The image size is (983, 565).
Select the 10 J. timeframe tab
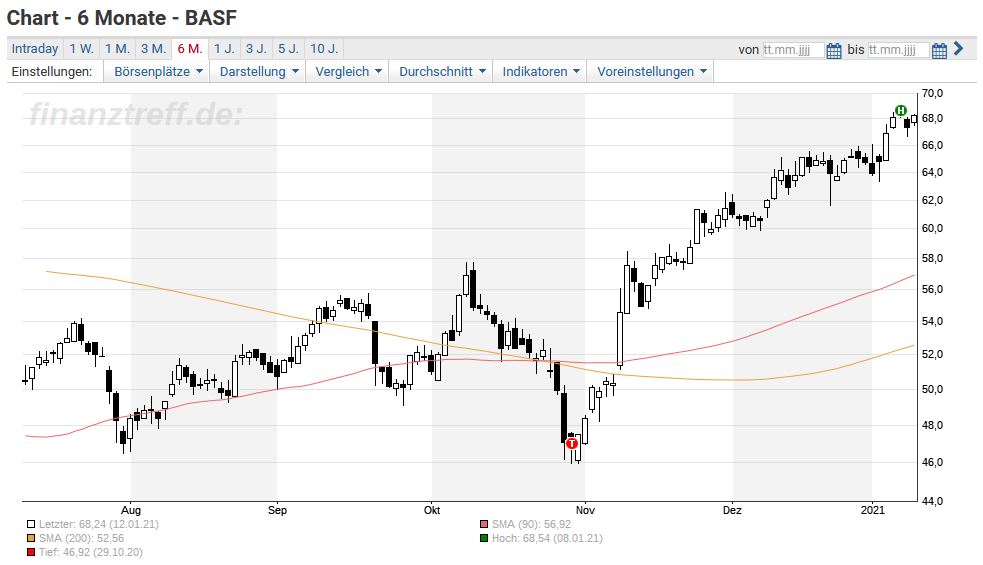pos(324,49)
